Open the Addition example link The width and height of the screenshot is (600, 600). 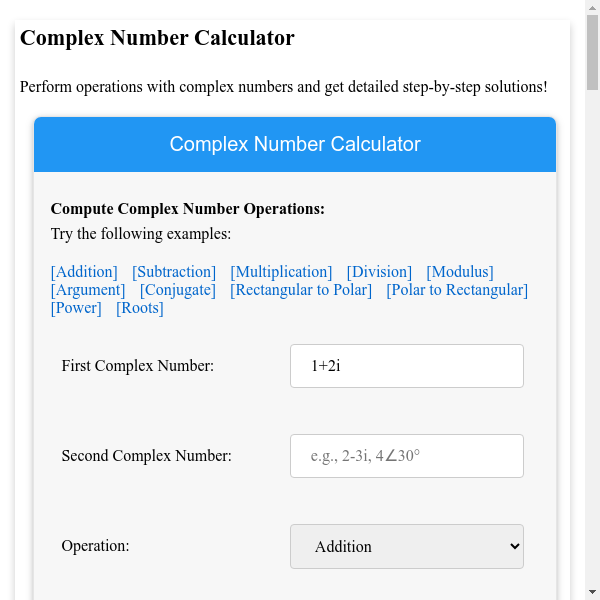(x=84, y=272)
